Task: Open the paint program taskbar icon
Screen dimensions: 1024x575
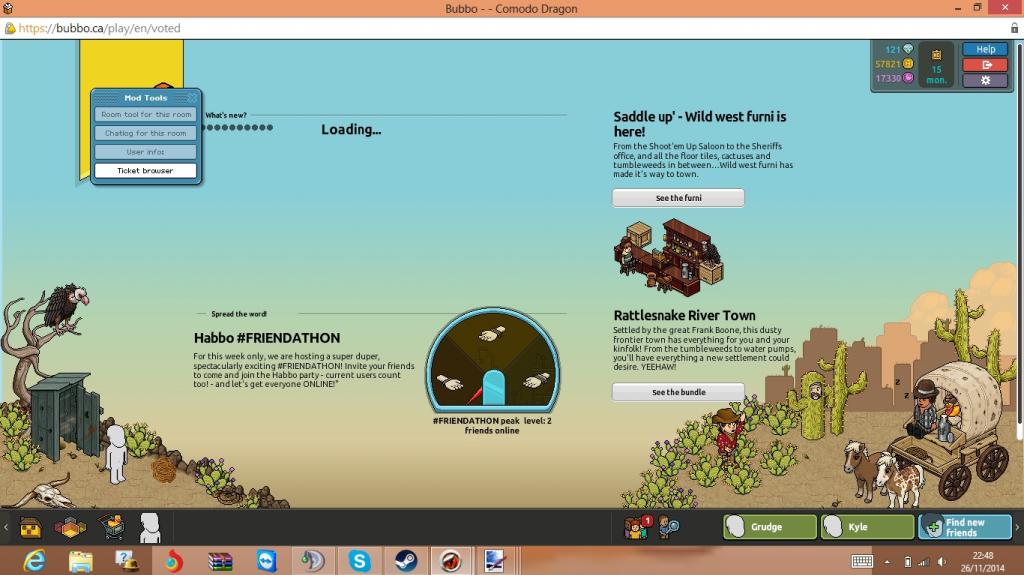Action: [x=494, y=561]
